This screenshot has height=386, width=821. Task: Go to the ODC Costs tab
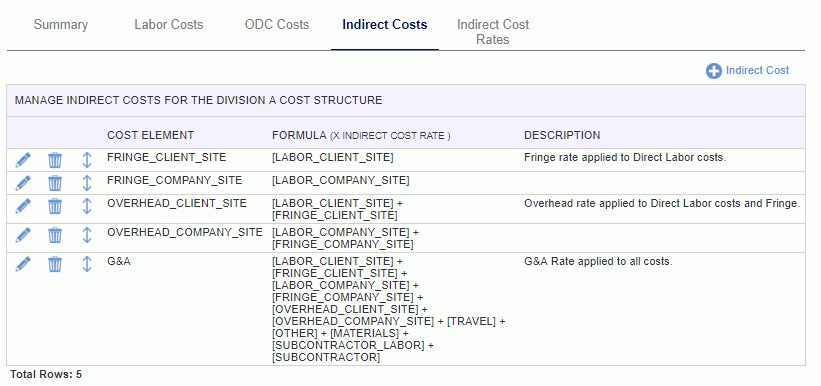(x=277, y=25)
